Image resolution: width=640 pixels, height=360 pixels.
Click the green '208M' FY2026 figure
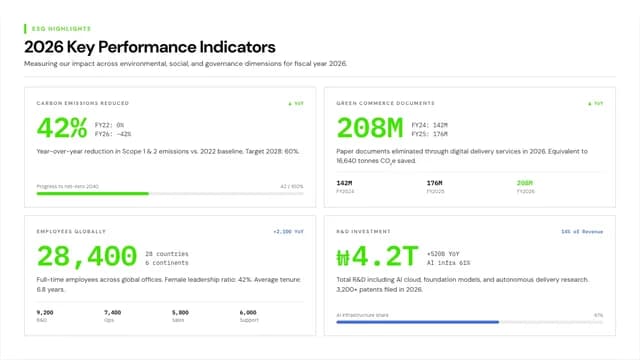pyautogui.click(x=525, y=183)
